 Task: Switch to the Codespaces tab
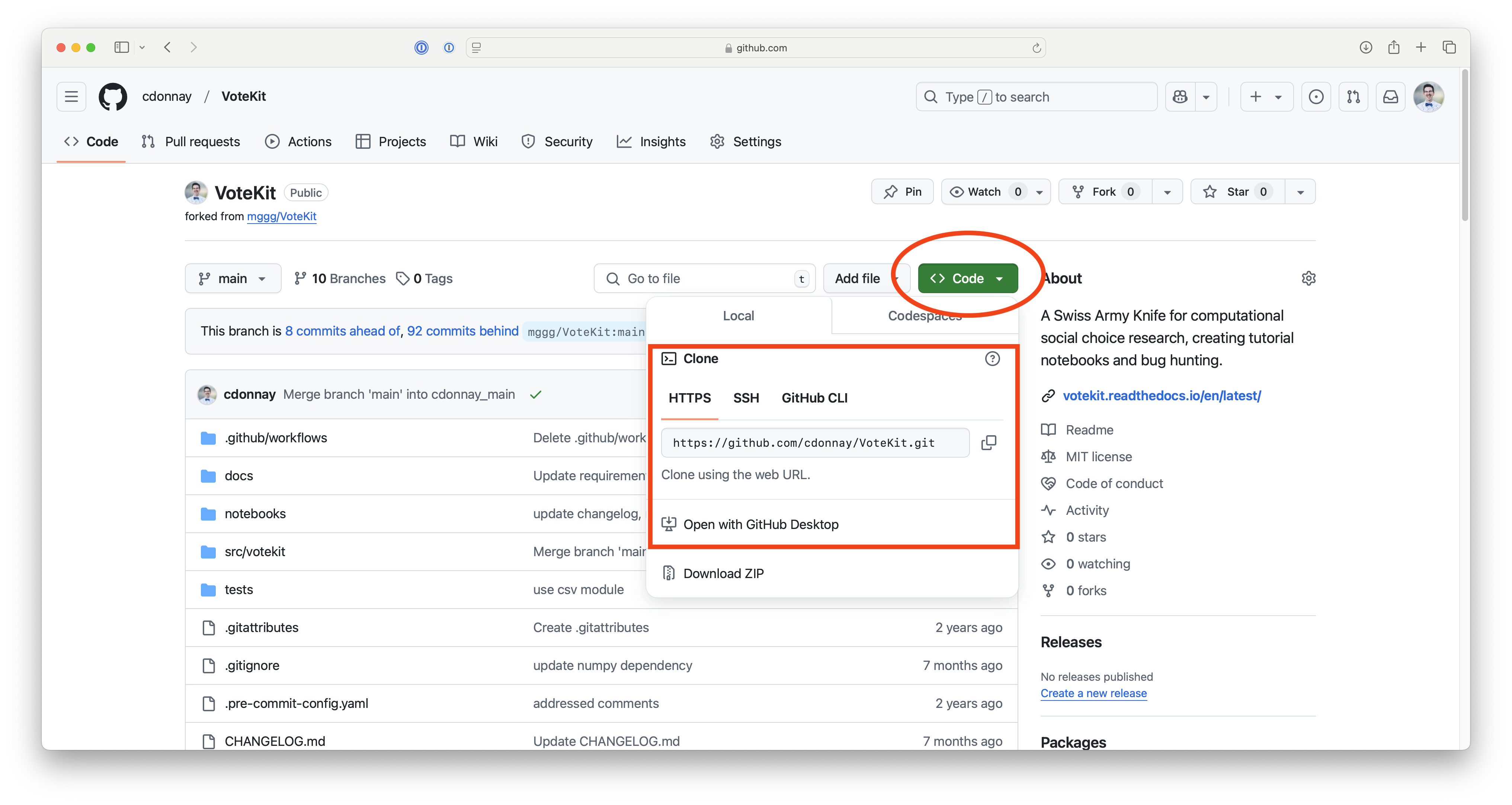pos(925,316)
